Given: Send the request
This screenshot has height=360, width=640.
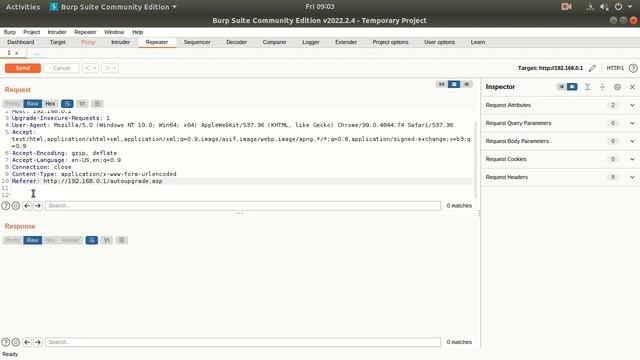Looking at the screenshot, I should [23, 68].
